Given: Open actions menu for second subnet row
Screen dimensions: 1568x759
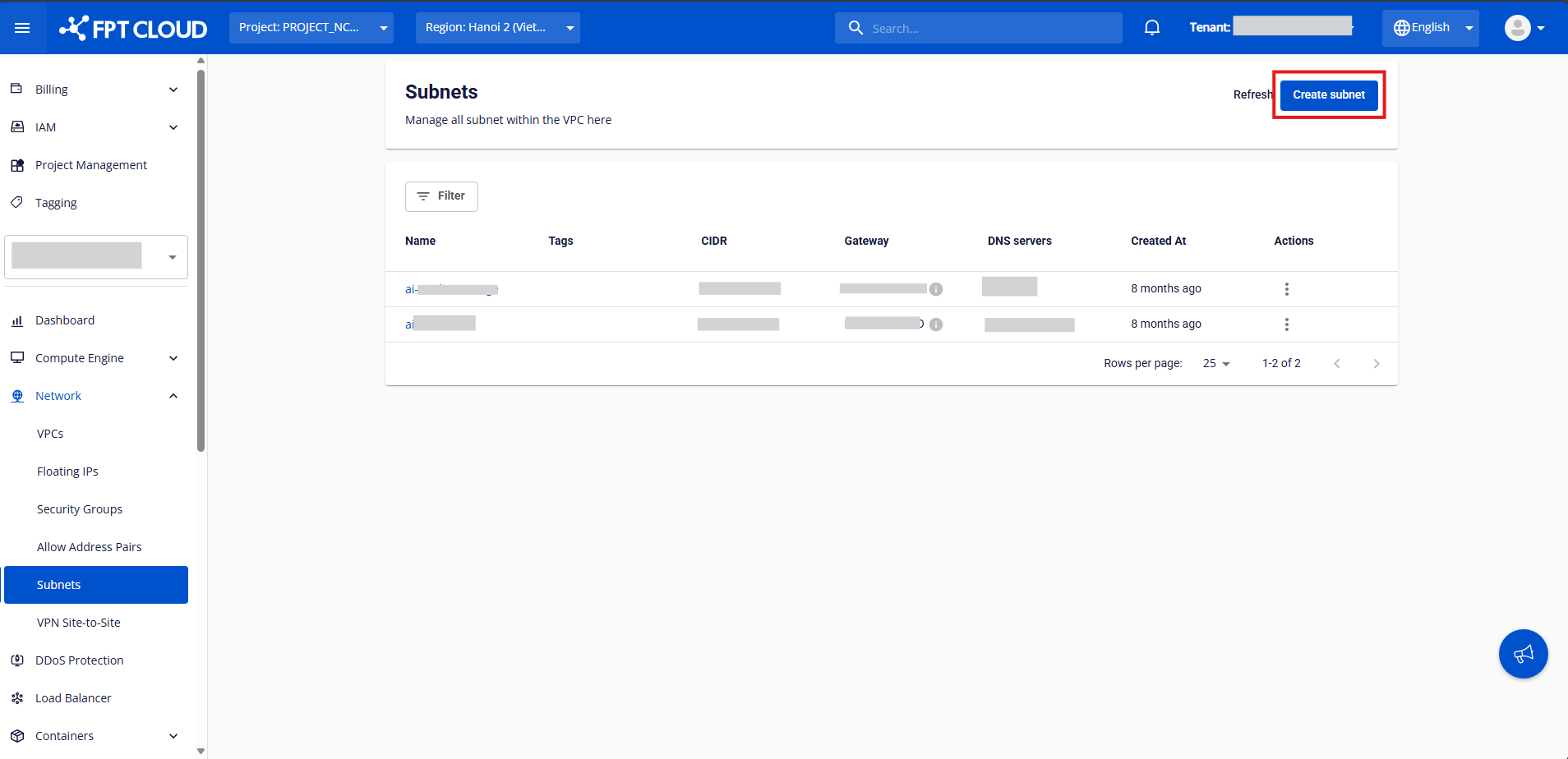Looking at the screenshot, I should pos(1286,324).
